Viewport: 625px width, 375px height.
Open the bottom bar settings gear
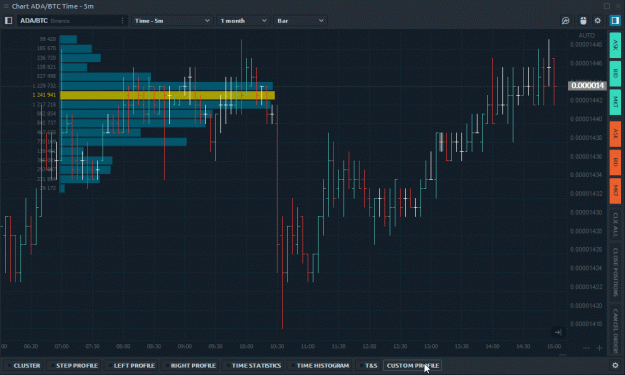tap(615, 365)
